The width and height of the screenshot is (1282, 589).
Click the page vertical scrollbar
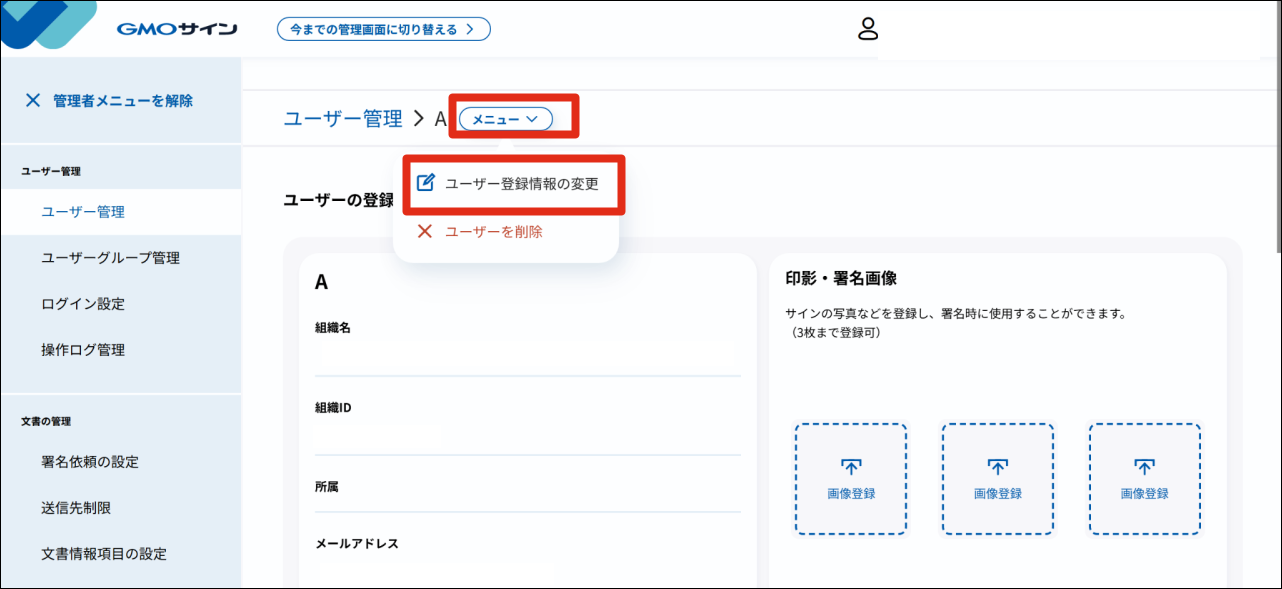tap(1277, 130)
